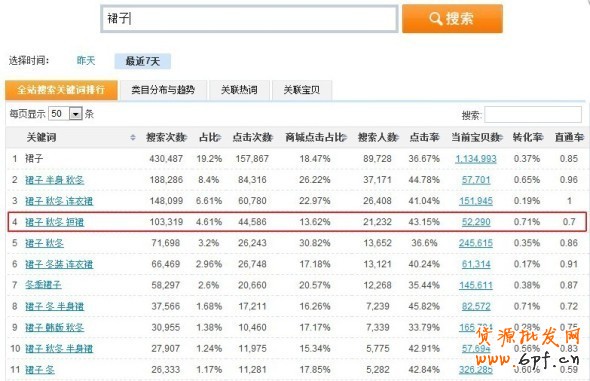Sort by the 关键词 column sort arrows
The height and width of the screenshot is (381, 590).
(x=132, y=138)
